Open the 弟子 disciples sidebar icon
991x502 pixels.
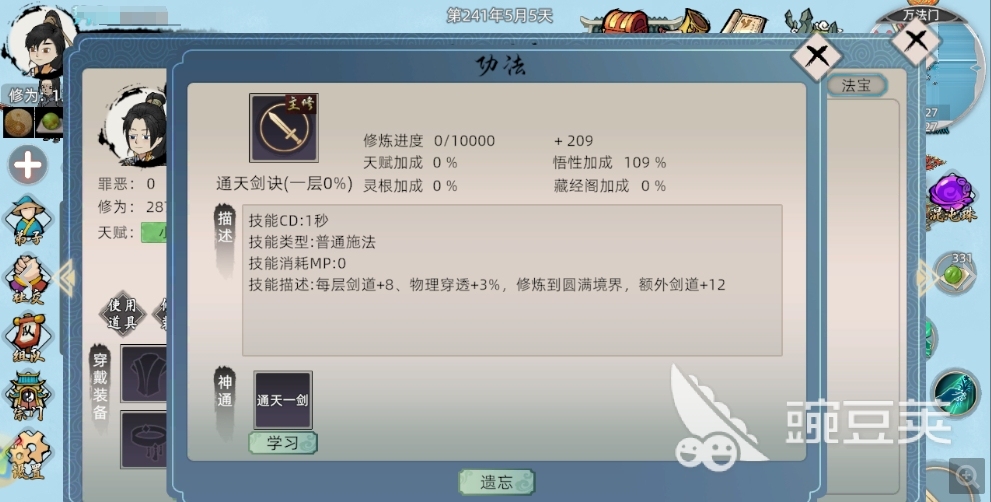coord(27,220)
